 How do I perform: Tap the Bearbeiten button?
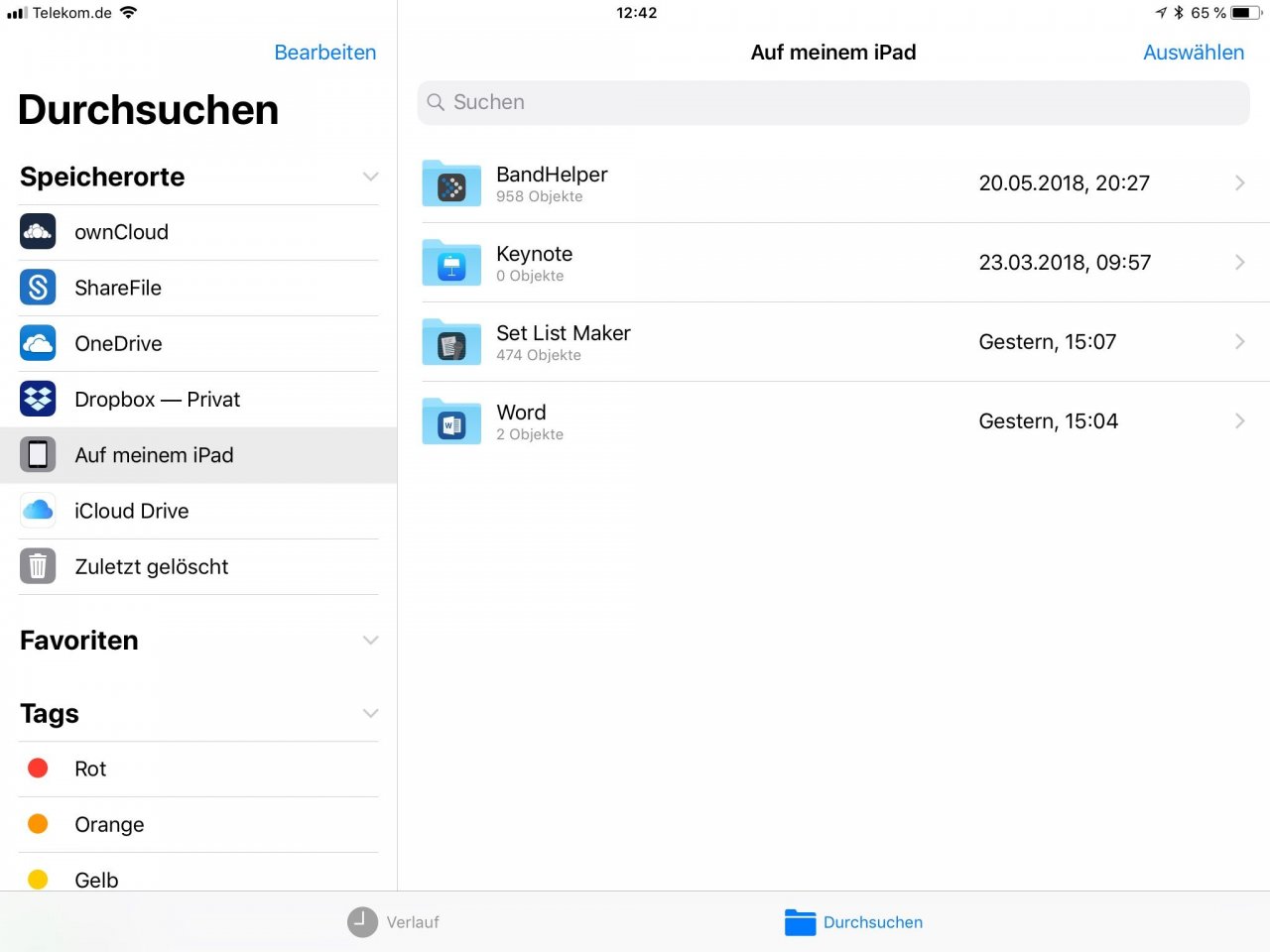[x=325, y=53]
